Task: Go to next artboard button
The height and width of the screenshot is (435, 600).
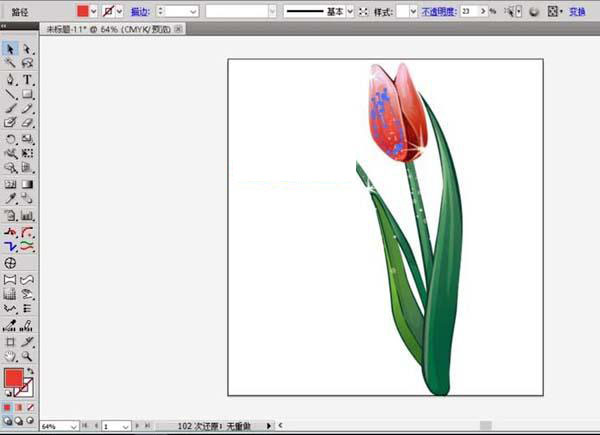Action: point(137,425)
